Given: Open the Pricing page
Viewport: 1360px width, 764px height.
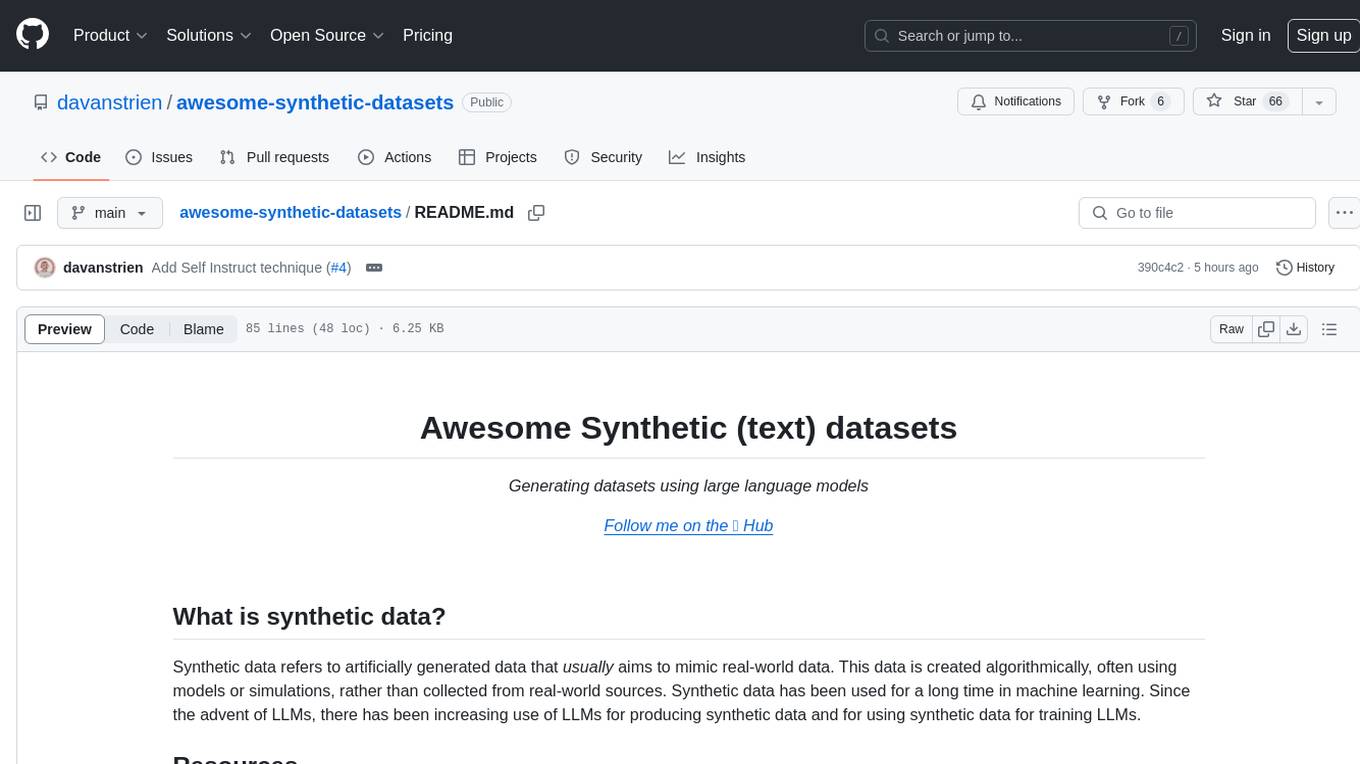Looking at the screenshot, I should click(x=427, y=35).
